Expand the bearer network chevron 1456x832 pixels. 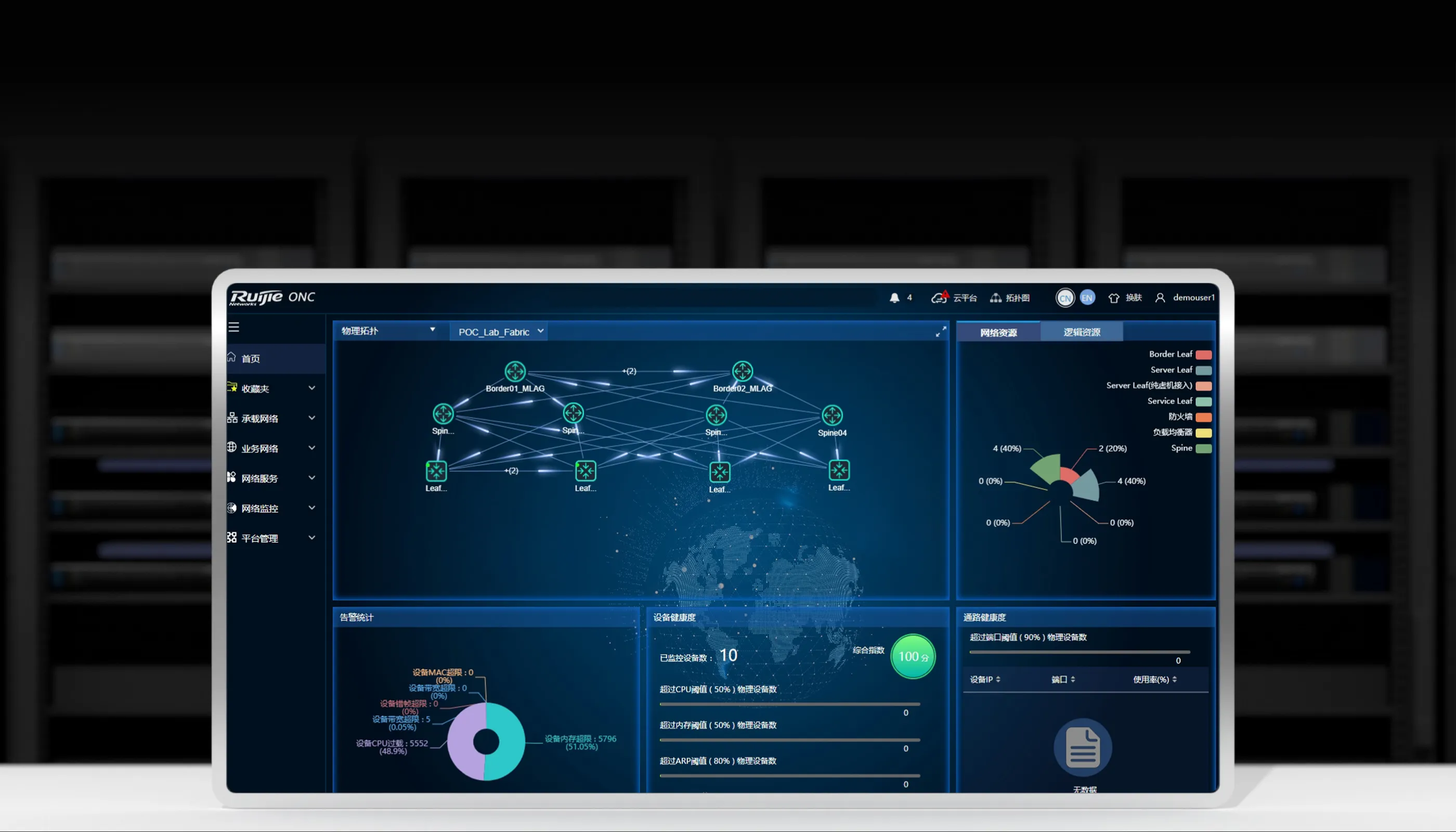312,418
